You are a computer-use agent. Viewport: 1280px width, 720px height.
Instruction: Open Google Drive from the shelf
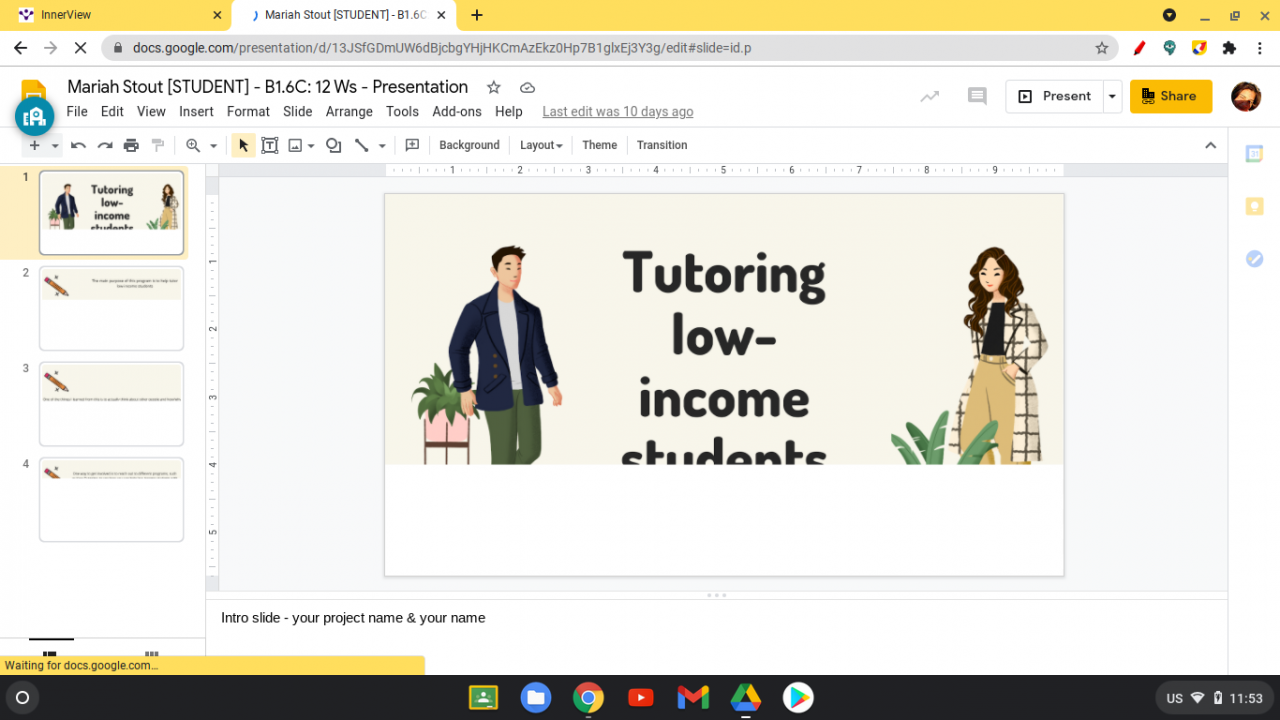745,697
